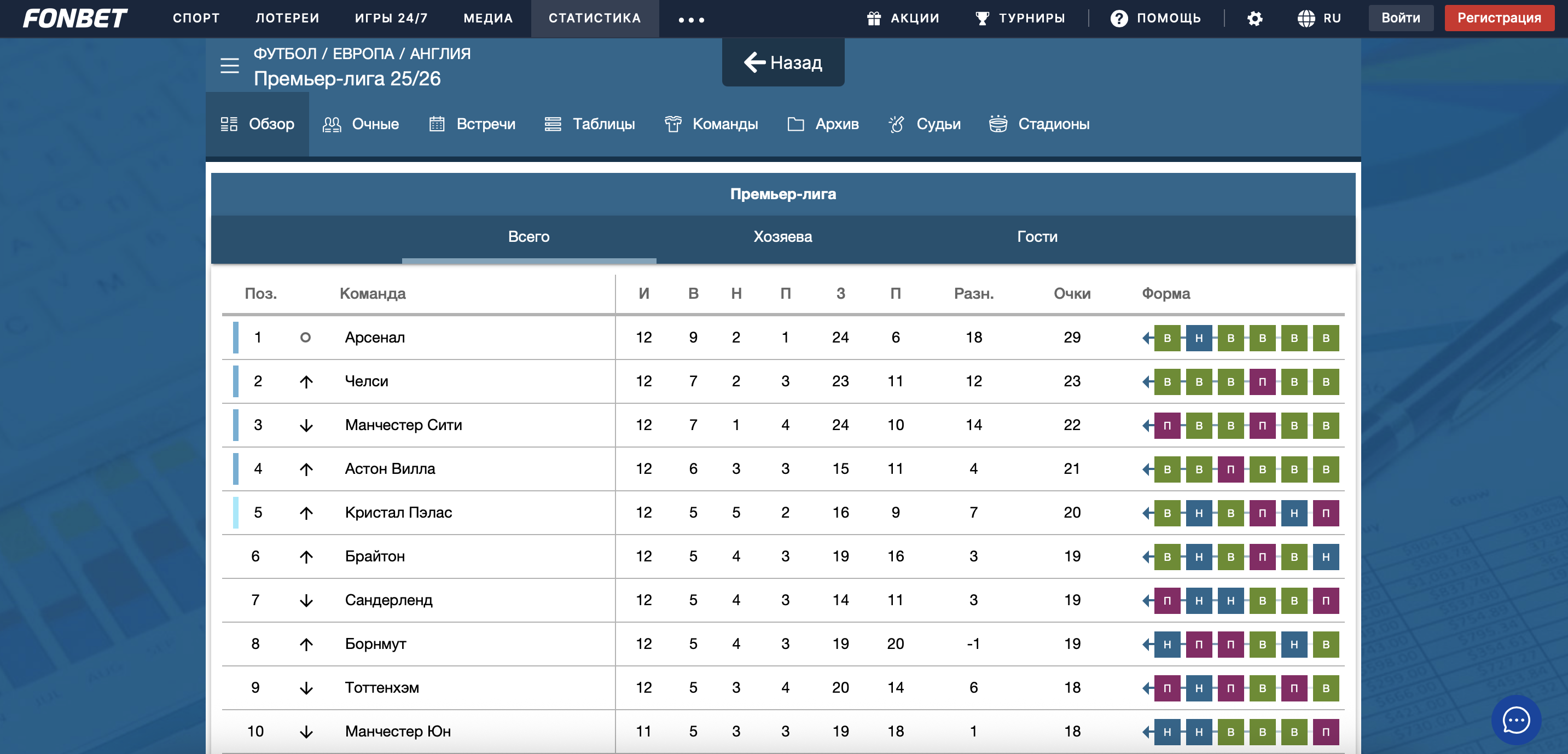
Task: Open the Судьи referees section
Action: point(925,124)
